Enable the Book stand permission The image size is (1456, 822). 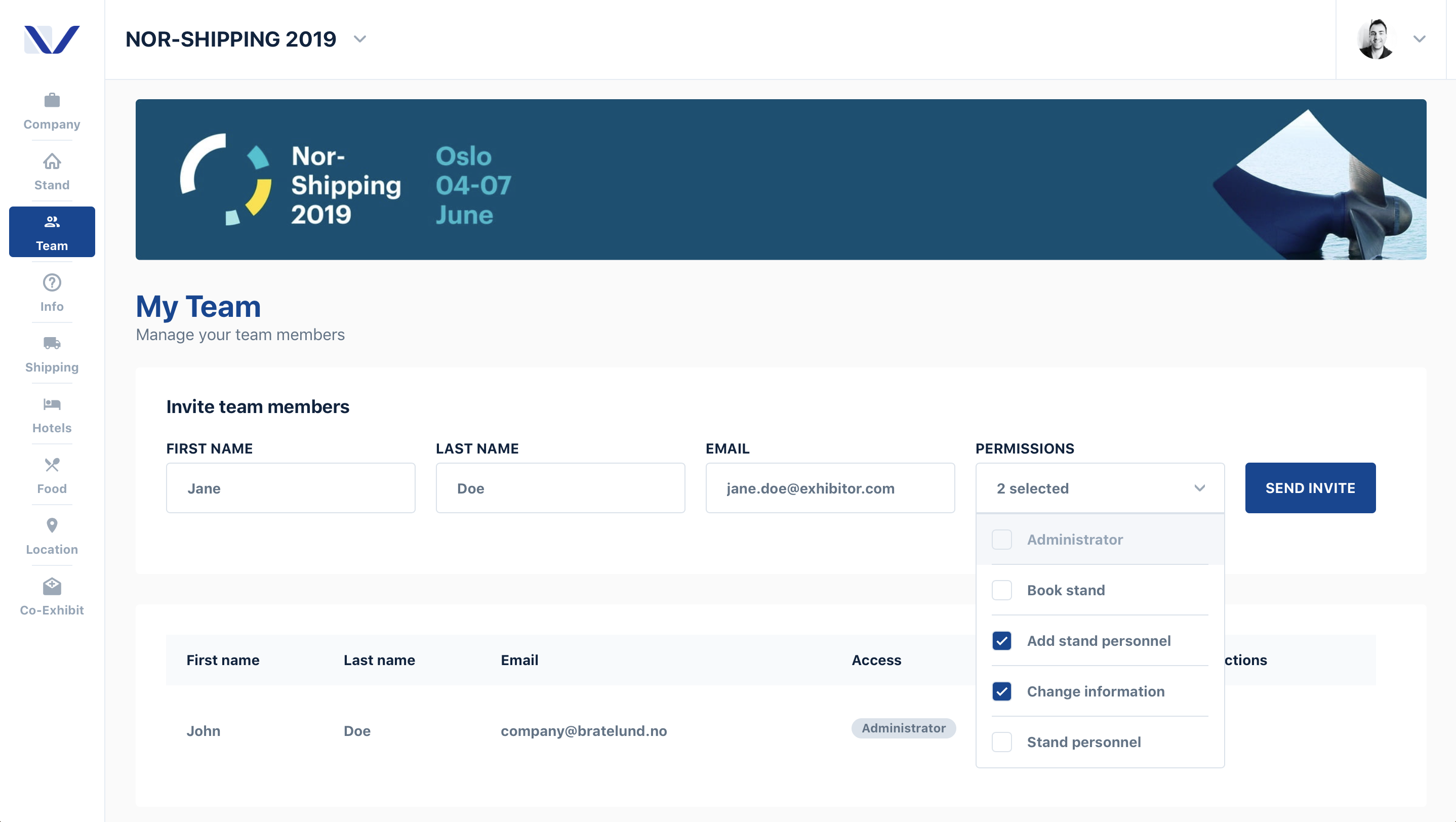[1001, 590]
